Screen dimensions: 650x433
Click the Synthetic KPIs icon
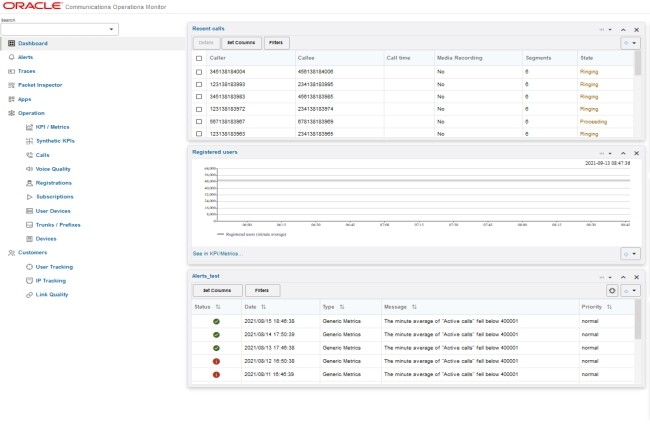[29, 141]
